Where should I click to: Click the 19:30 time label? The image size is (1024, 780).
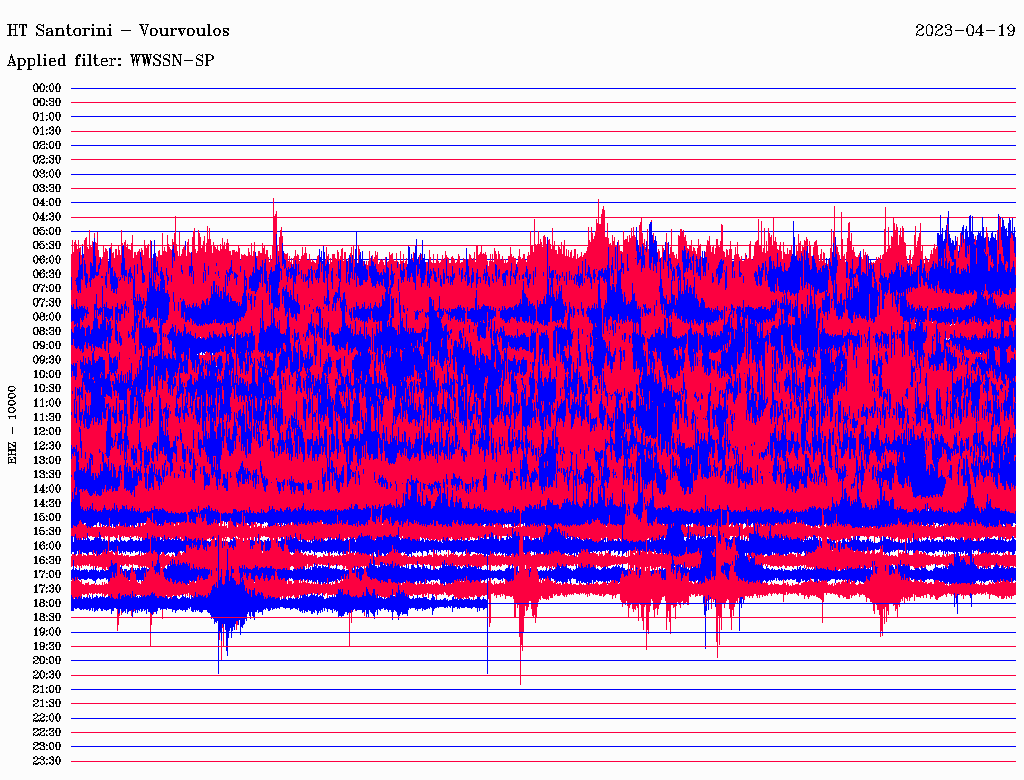[47, 646]
